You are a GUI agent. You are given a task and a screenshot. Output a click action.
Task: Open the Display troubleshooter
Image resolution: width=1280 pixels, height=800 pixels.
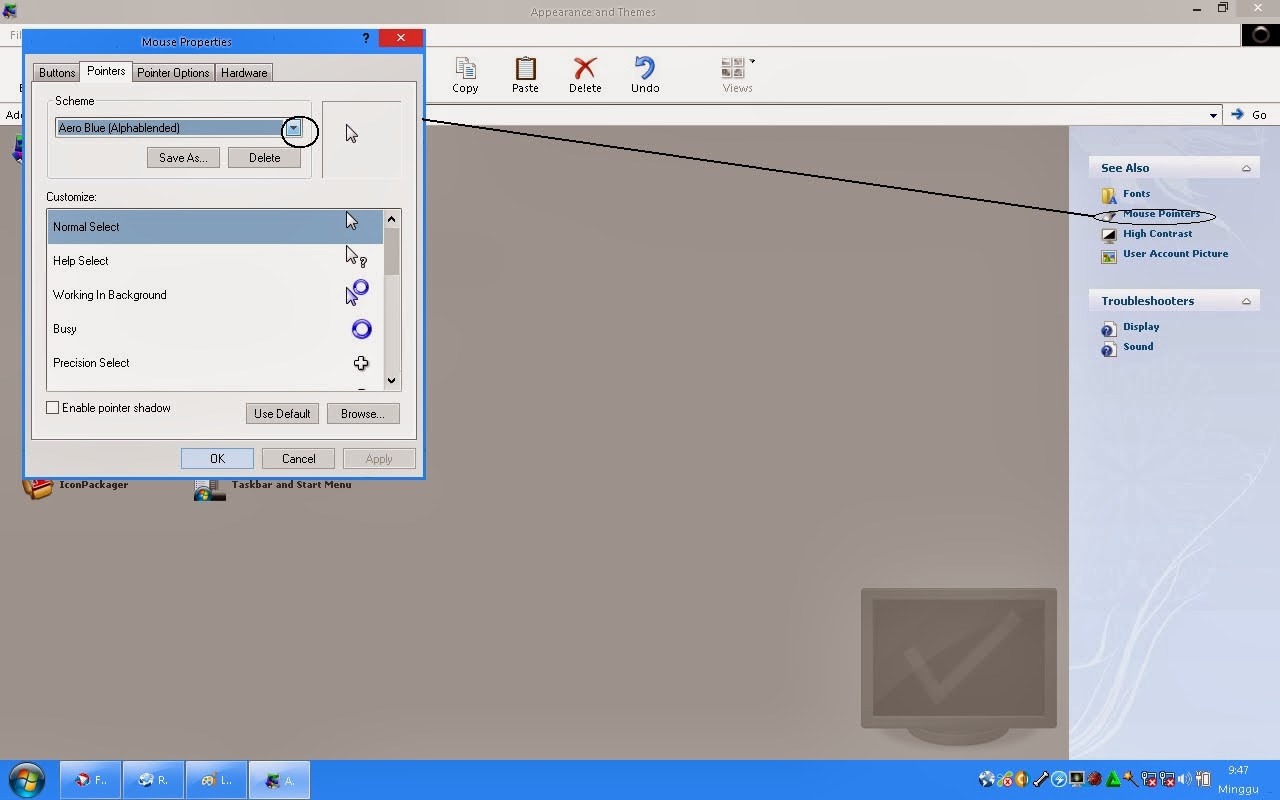click(1141, 326)
